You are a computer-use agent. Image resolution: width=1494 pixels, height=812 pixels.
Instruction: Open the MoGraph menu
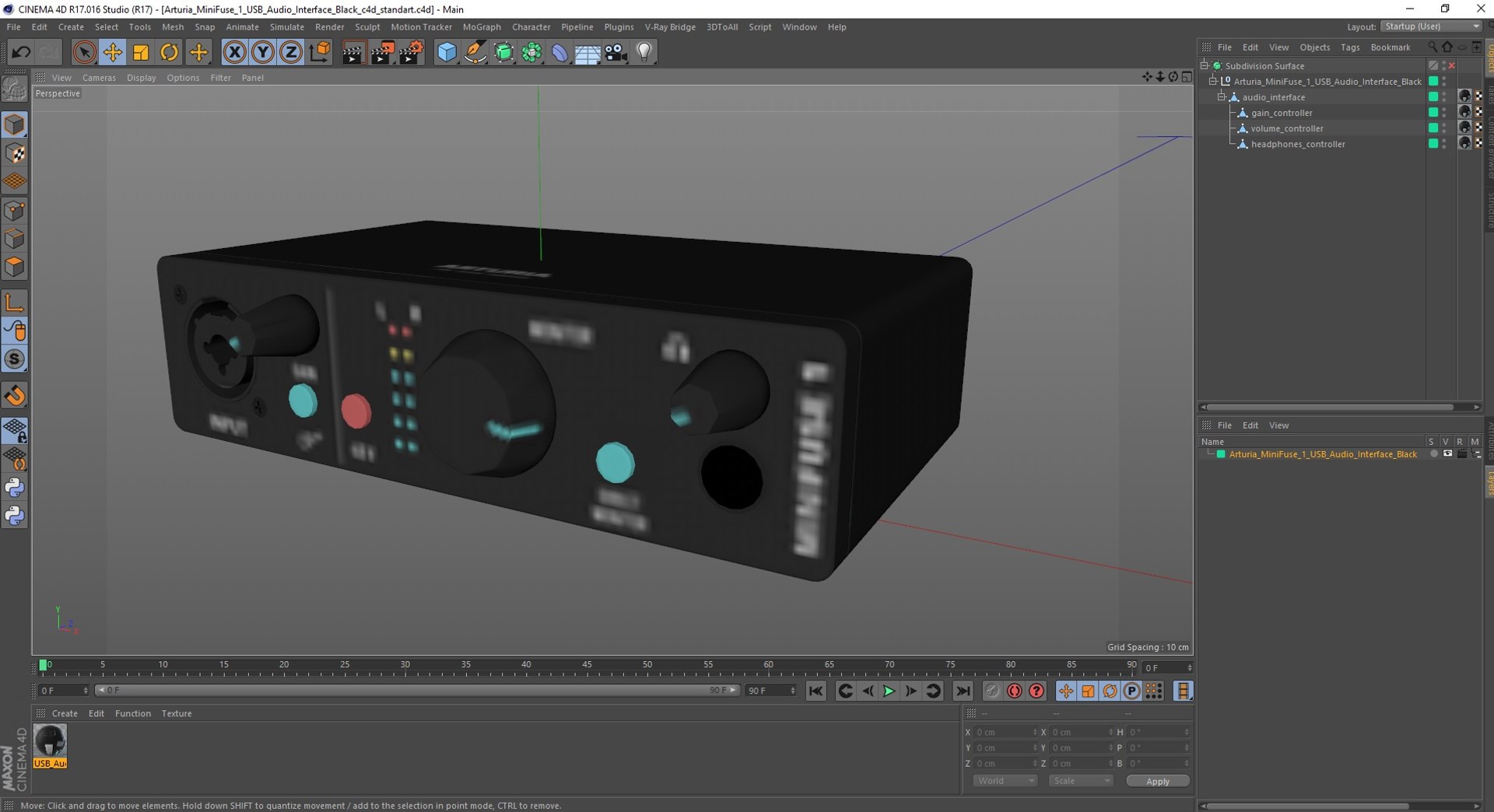[482, 27]
